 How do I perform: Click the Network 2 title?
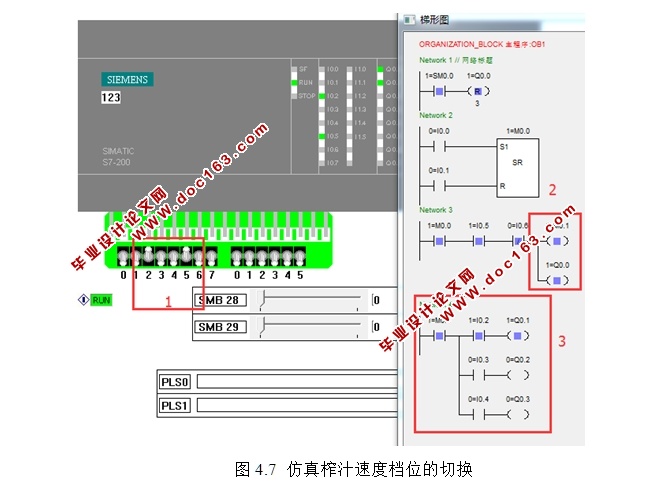tap(436, 115)
